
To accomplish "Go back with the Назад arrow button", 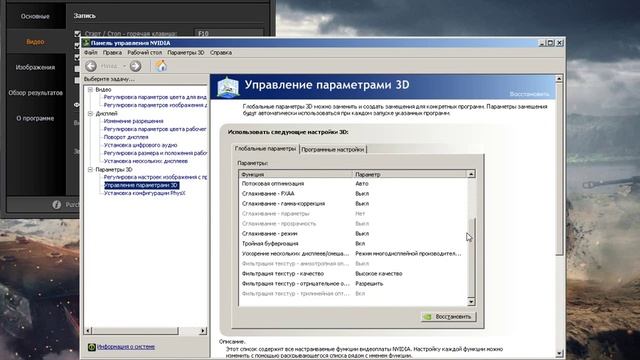I will (x=91, y=66).
